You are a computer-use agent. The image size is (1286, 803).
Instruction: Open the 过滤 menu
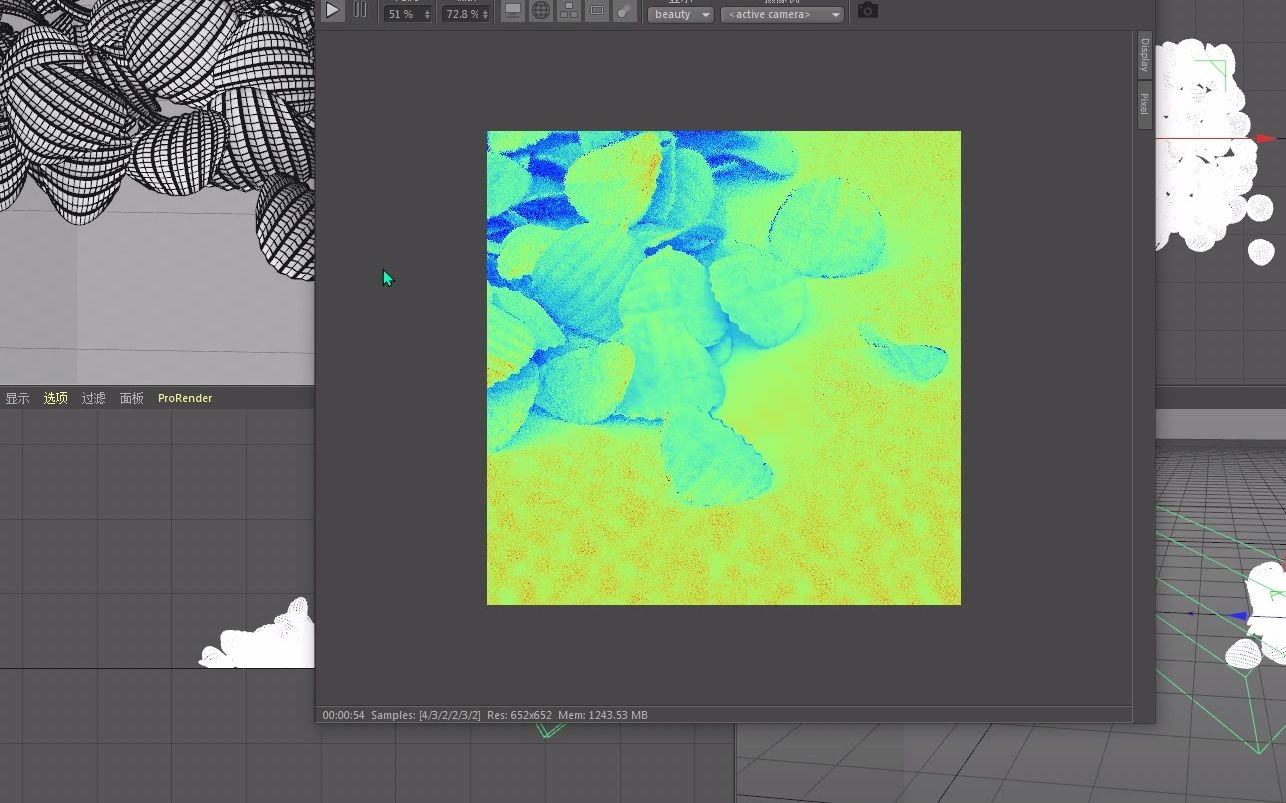tap(93, 397)
